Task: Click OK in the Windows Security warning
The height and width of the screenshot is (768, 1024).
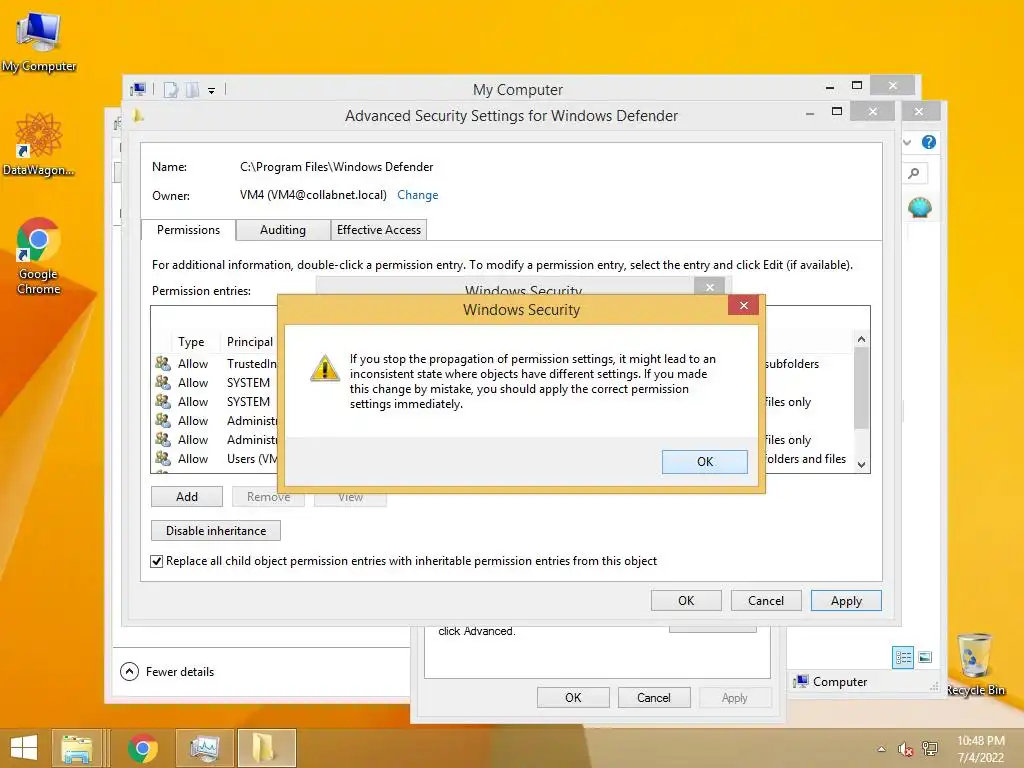Action: pyautogui.click(x=704, y=462)
